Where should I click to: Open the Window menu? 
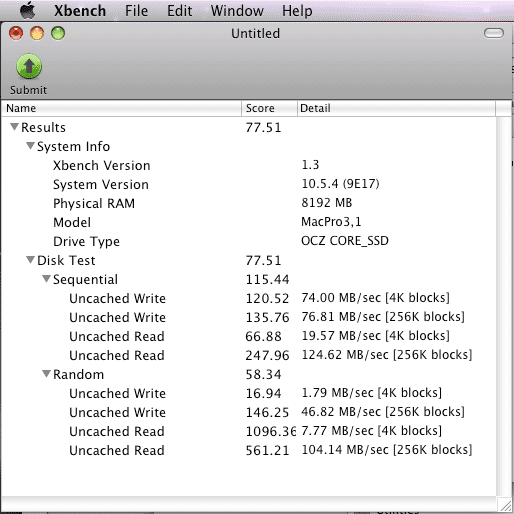click(237, 11)
